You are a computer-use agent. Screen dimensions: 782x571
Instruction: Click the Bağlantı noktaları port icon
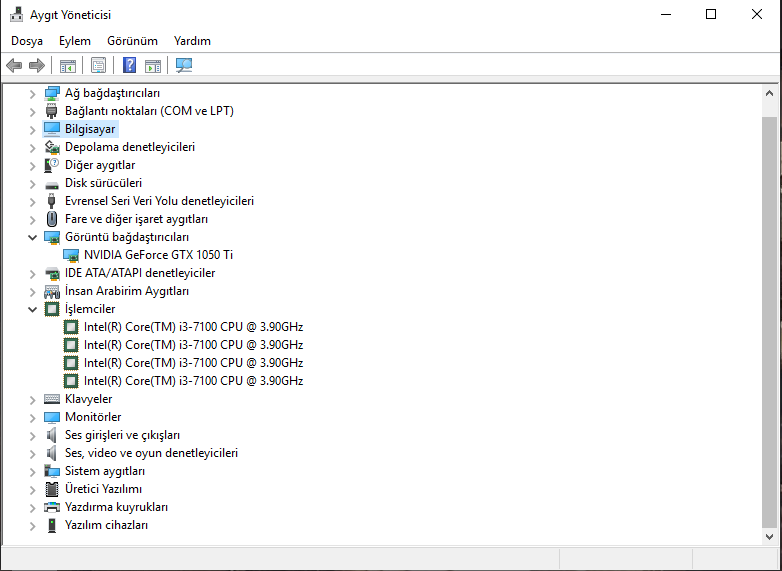tap(51, 111)
